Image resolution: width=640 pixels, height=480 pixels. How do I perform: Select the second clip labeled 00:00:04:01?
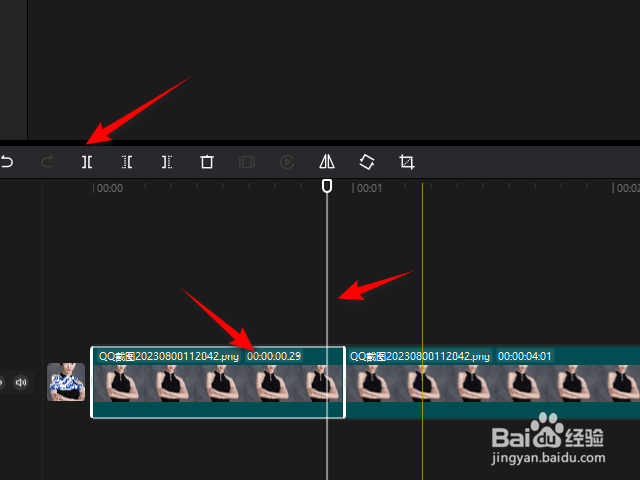click(x=493, y=382)
